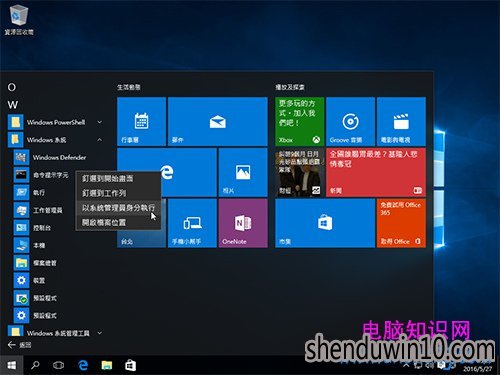
Task: Expand the Windows 系統管理工具 folder
Action: [x=55, y=333]
